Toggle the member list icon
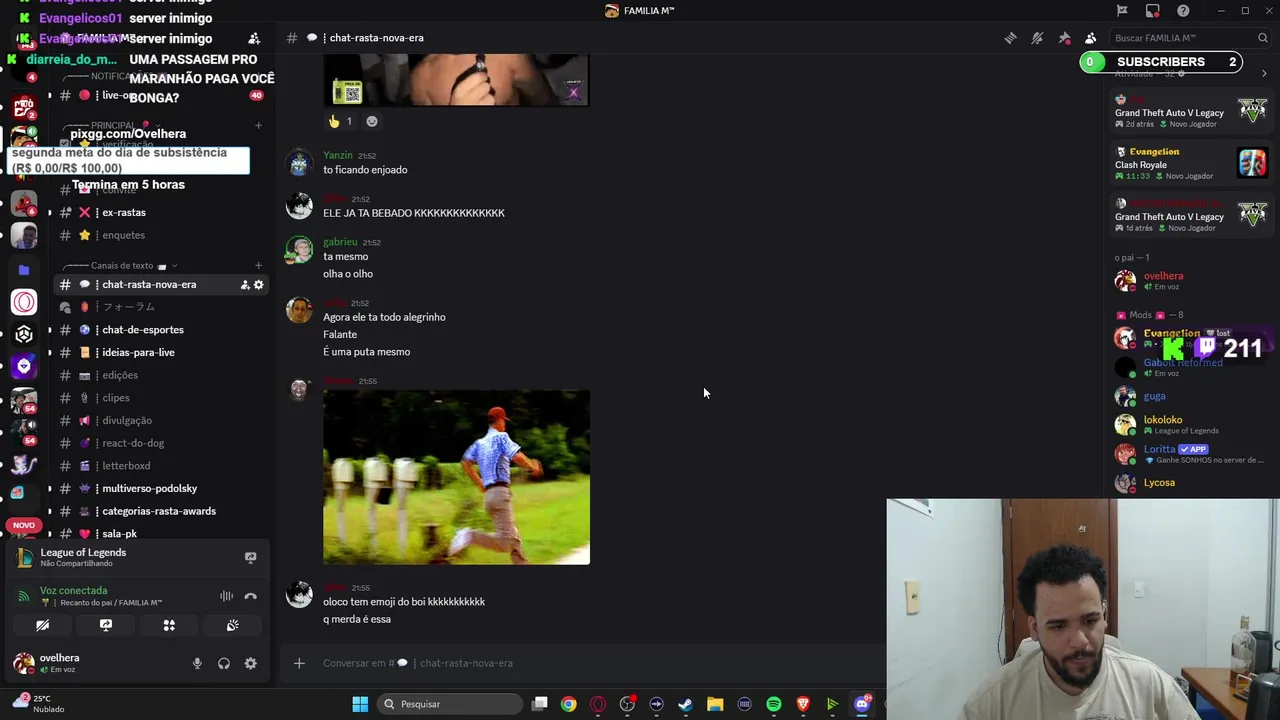Viewport: 1280px width, 720px height. click(x=1090, y=38)
